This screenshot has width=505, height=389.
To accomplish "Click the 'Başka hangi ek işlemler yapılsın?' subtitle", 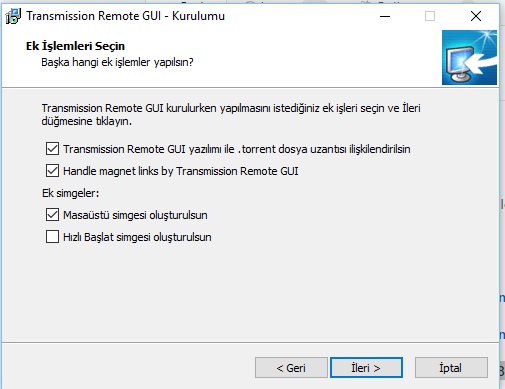I will pos(117,62).
